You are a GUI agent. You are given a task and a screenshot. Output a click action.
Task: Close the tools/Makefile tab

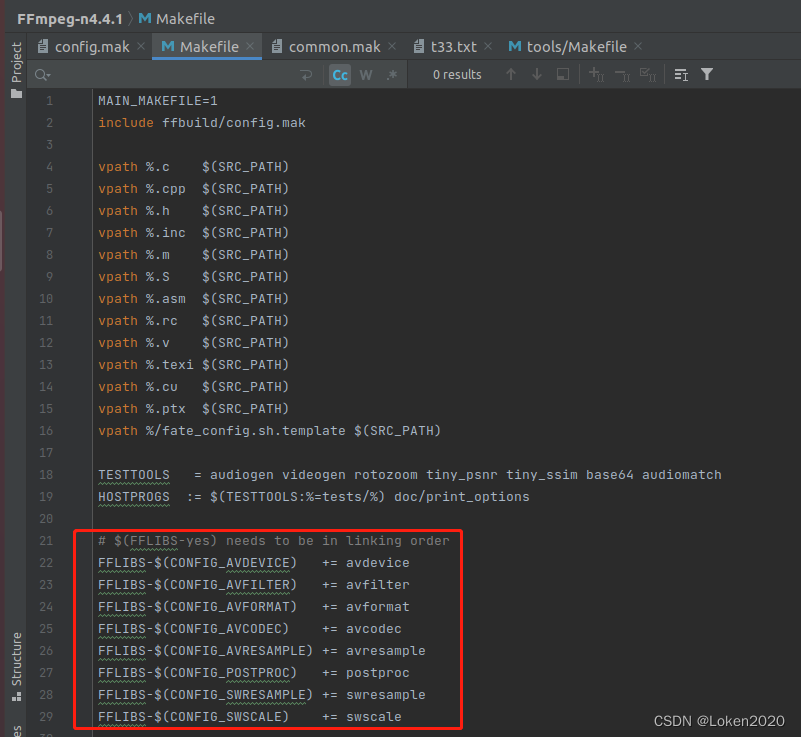(638, 46)
